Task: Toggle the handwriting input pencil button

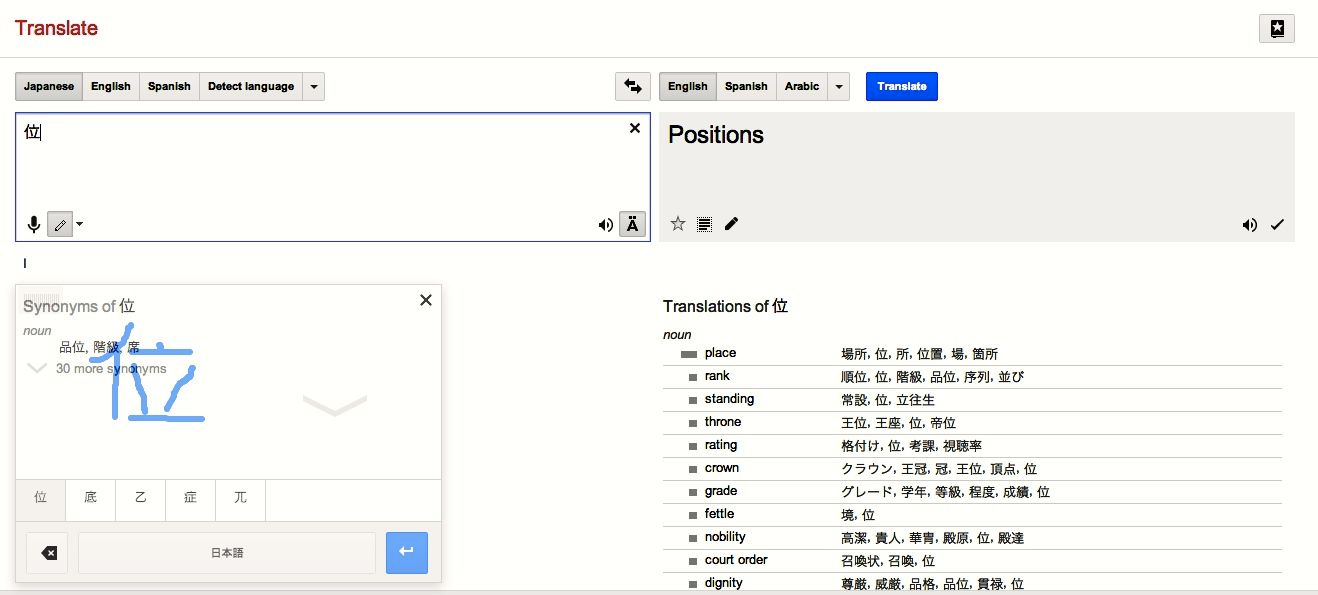Action: pos(60,225)
